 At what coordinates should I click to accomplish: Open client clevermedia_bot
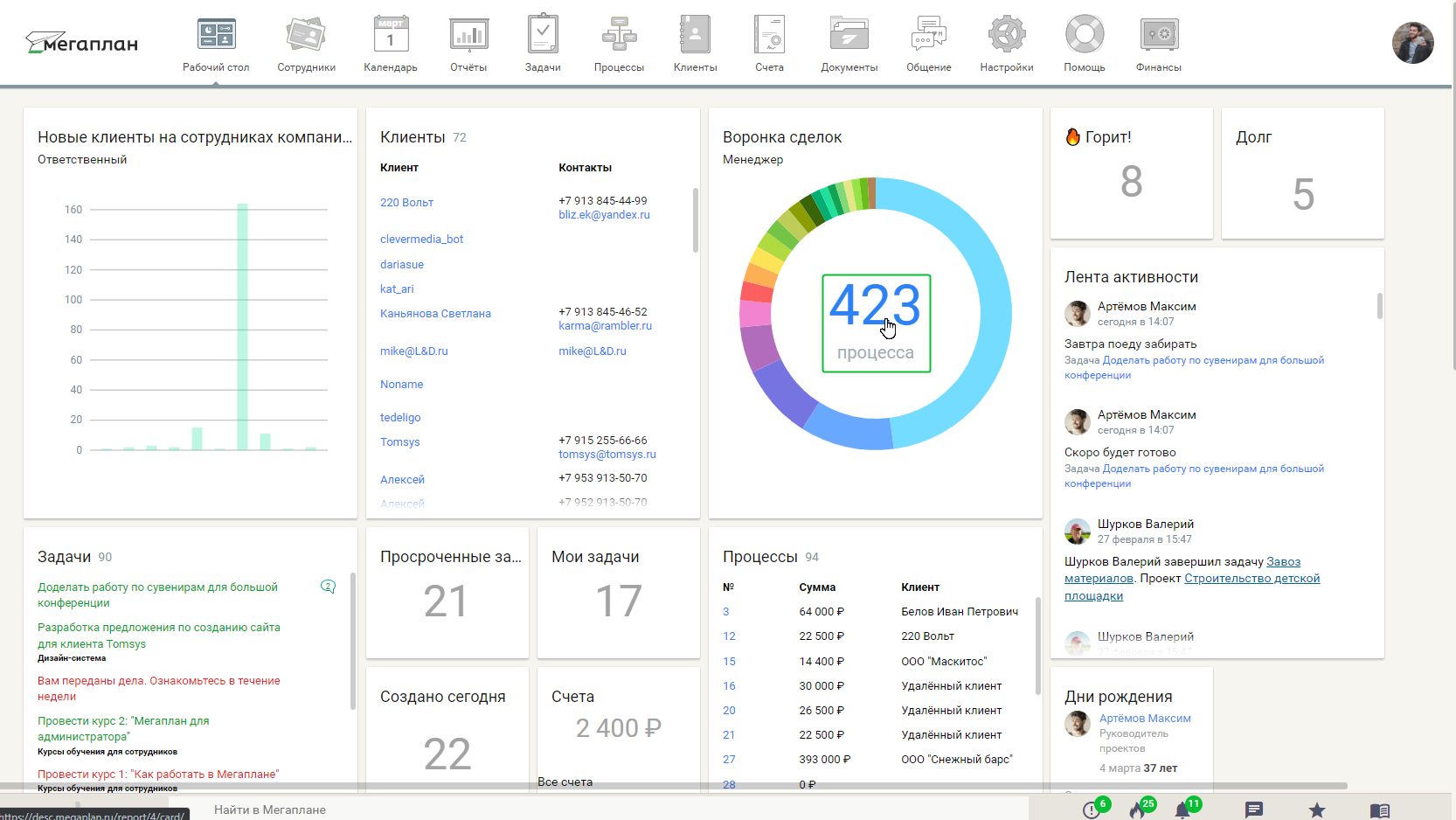pyautogui.click(x=421, y=240)
